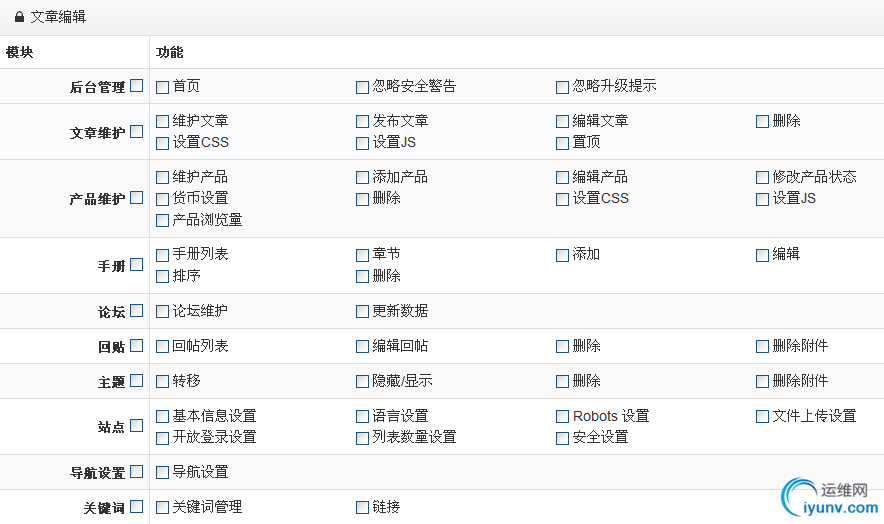Select the 文章维护 module checkbox
The width and height of the screenshot is (884, 524).
click(x=136, y=131)
